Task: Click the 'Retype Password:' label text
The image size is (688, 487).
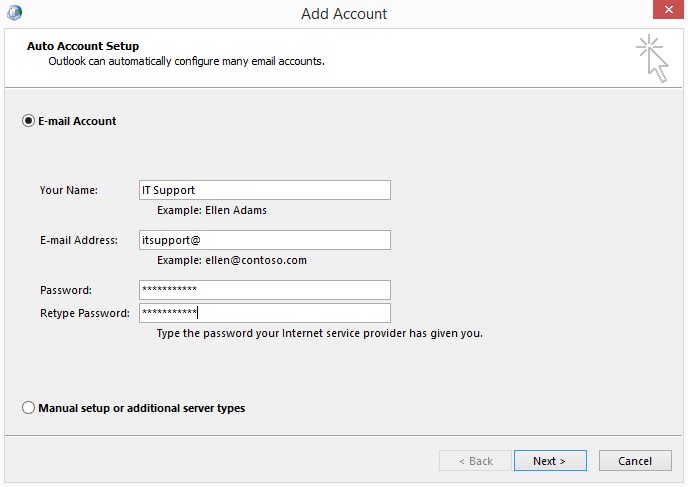Action: pyautogui.click(x=85, y=313)
